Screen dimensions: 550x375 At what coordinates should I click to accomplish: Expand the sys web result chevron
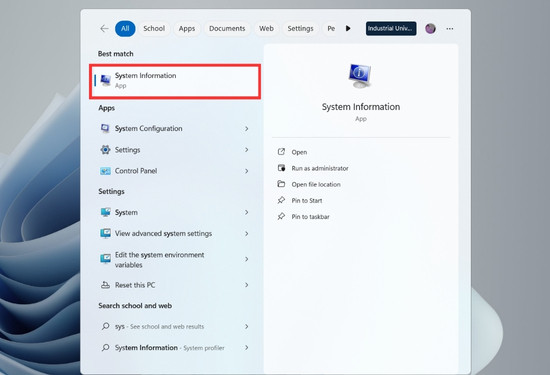[x=247, y=327]
